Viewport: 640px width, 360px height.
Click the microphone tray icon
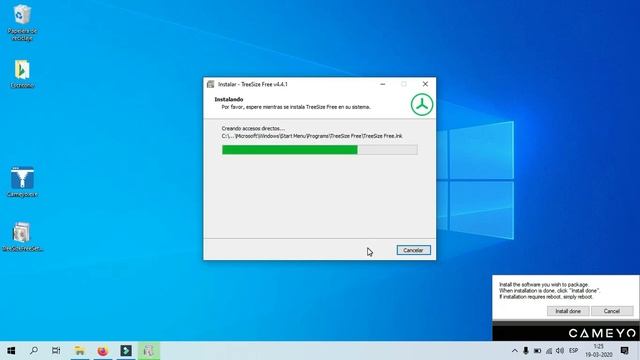(x=526, y=351)
